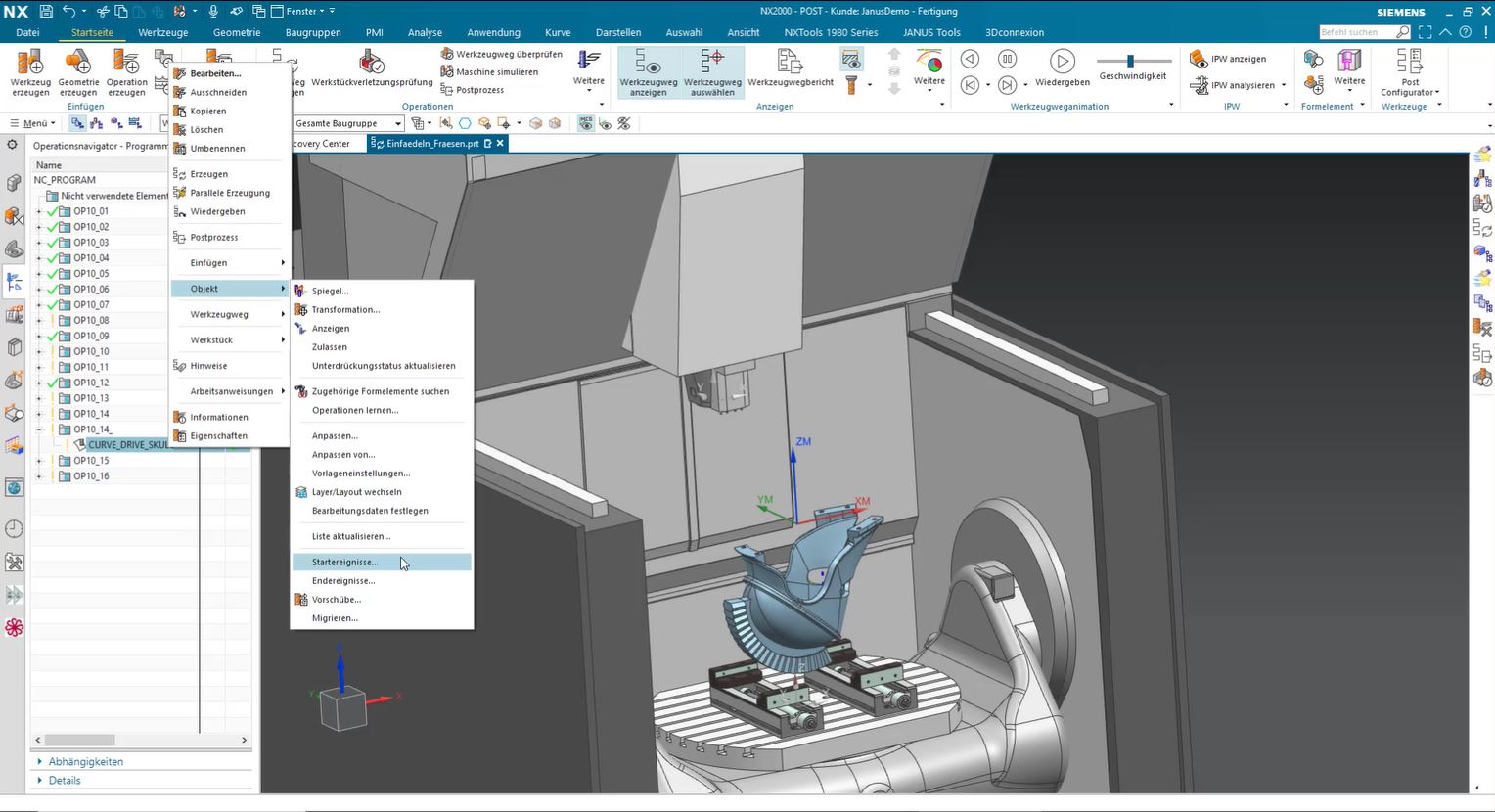Screen dimensions: 1495x812
Task: Switch to the JANUS Tools ribbon tab
Action: (931, 32)
